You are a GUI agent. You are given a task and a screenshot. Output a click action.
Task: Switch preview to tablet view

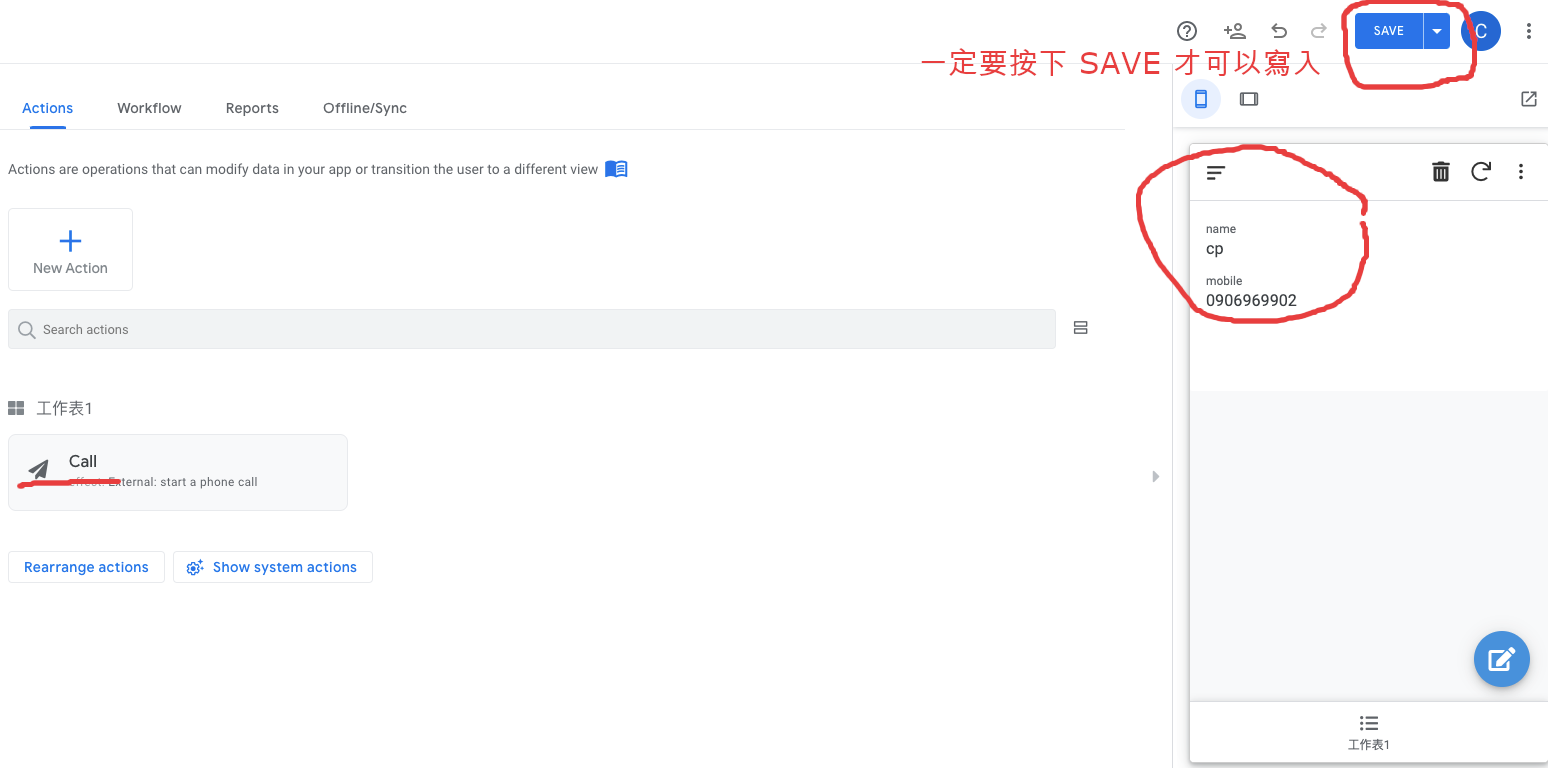(1248, 99)
